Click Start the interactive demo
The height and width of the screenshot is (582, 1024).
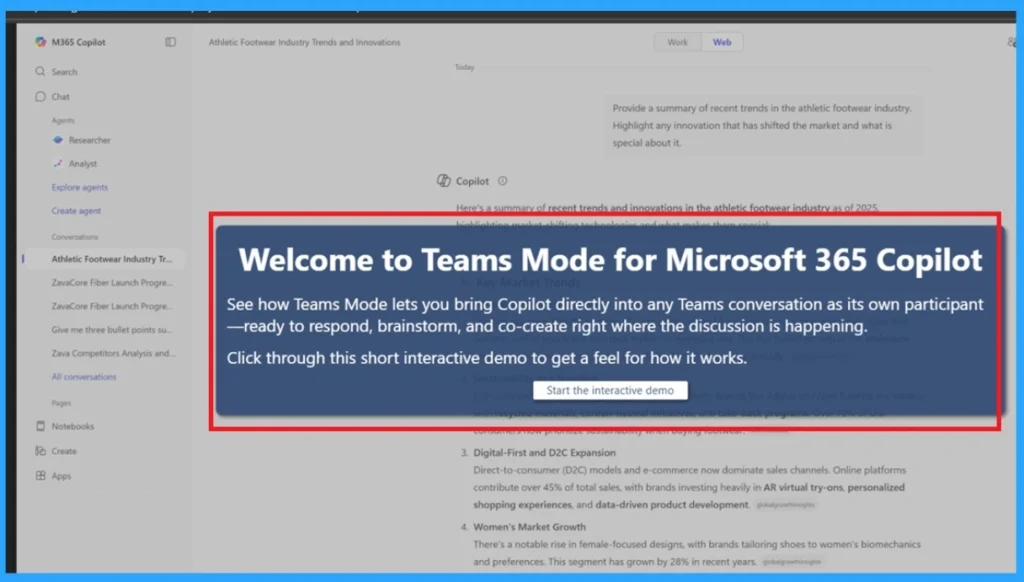click(610, 390)
